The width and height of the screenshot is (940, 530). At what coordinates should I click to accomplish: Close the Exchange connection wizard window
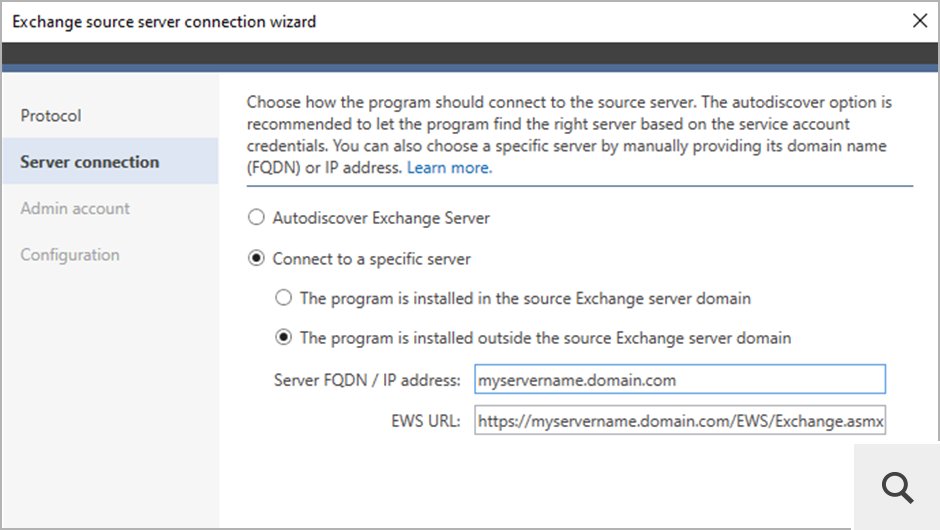(919, 20)
